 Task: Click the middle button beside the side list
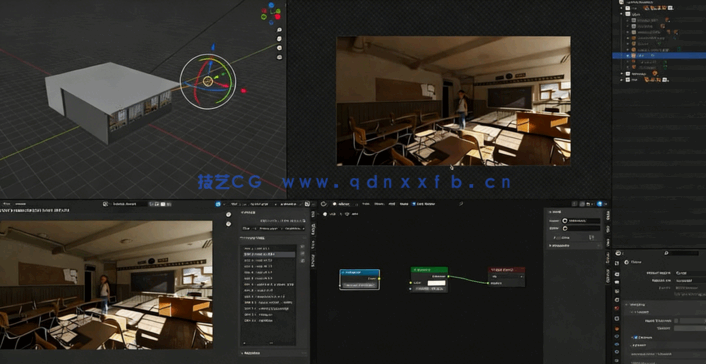click(302, 254)
